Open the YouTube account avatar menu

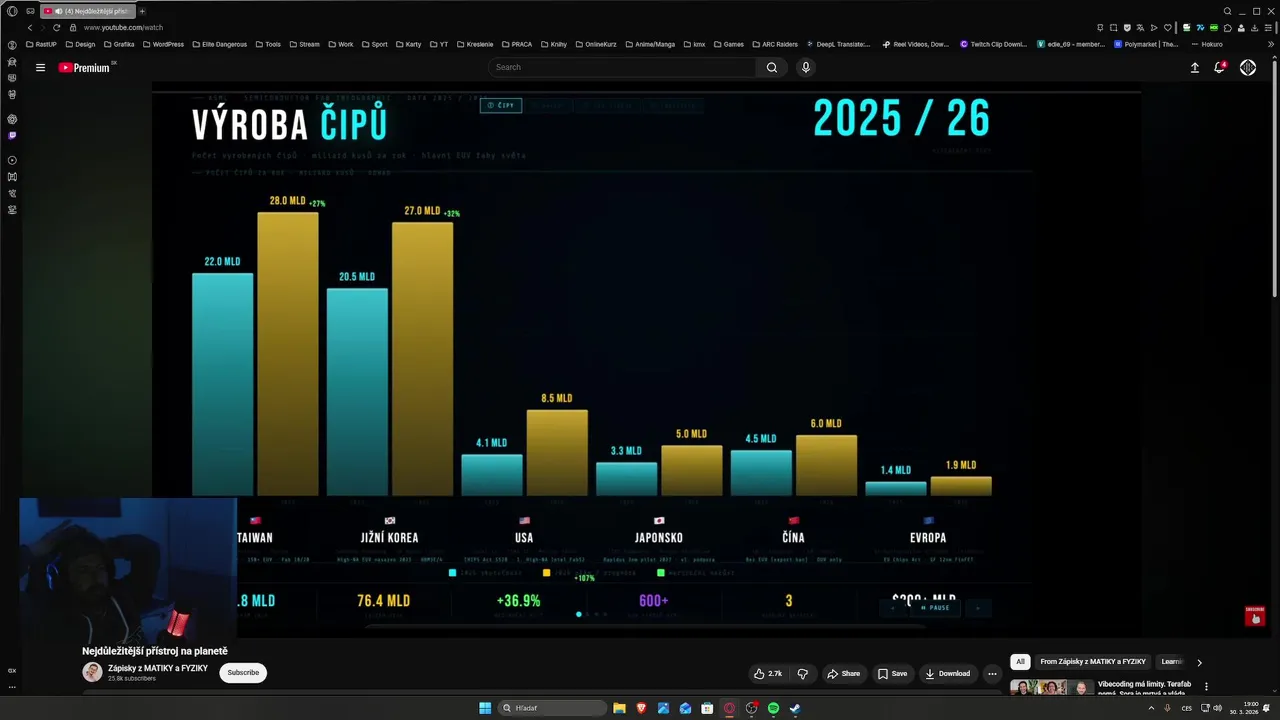[x=1248, y=67]
